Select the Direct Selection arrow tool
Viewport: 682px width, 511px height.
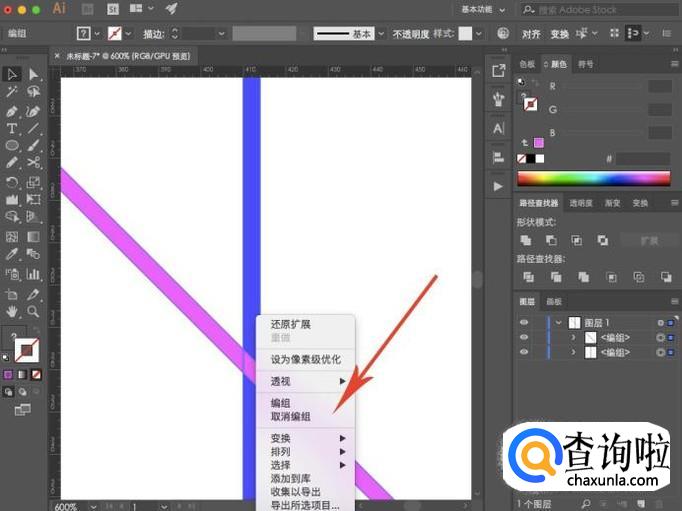[33, 74]
